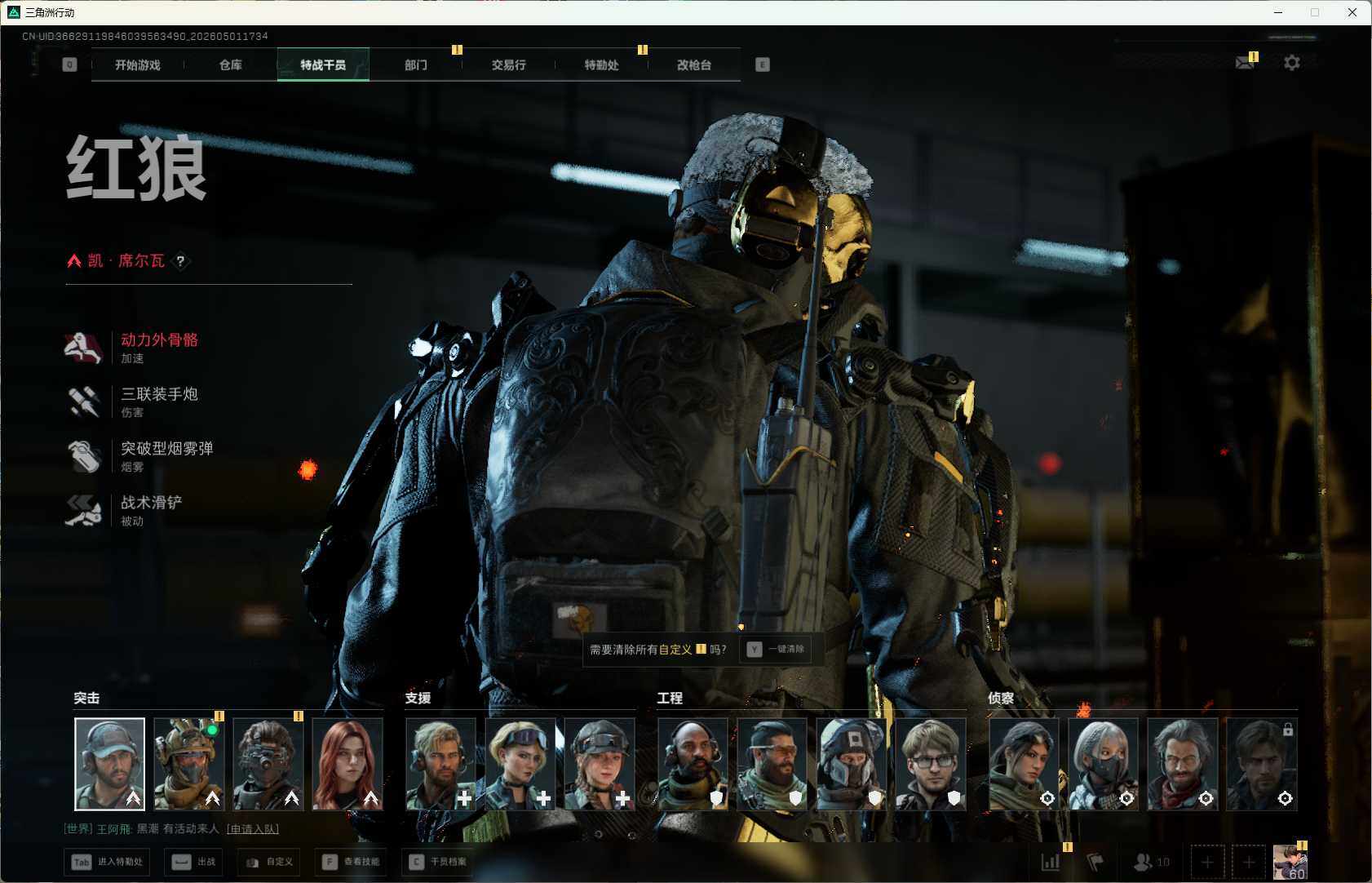Select the helmeted braided-hair support operator
This screenshot has height=883, width=1372.
pyautogui.click(x=599, y=764)
